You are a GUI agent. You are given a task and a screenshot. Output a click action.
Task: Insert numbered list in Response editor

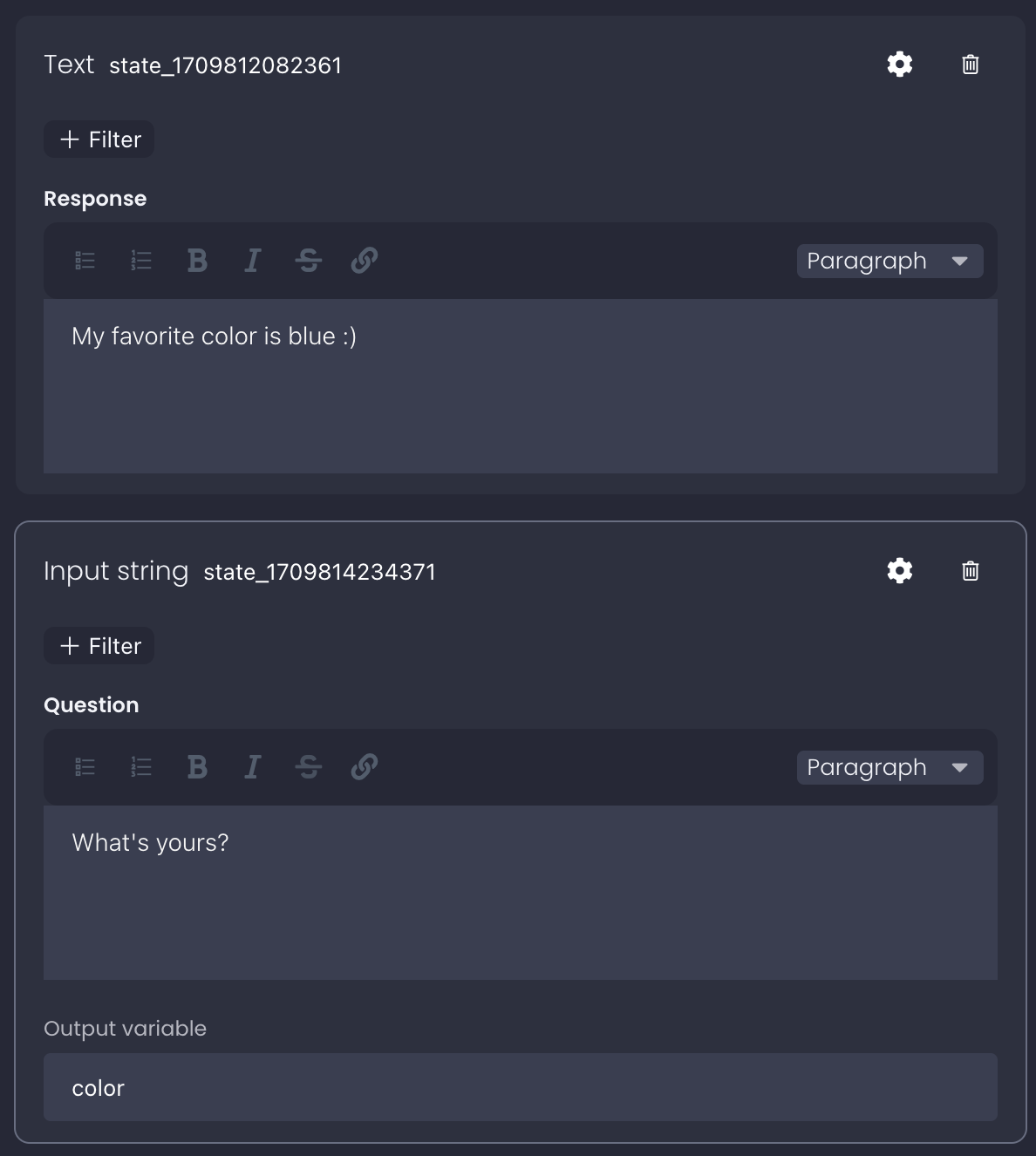click(x=141, y=261)
